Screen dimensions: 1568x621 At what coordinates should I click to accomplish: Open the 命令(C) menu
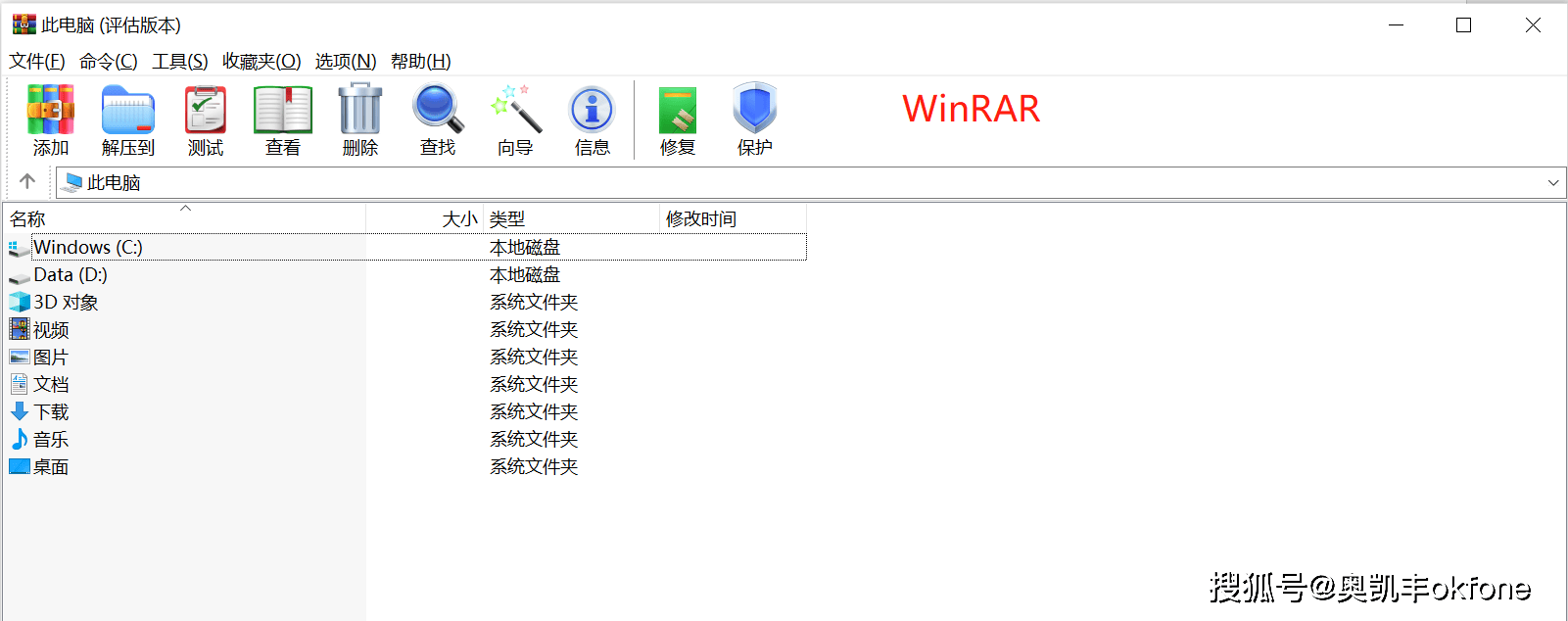tap(109, 62)
